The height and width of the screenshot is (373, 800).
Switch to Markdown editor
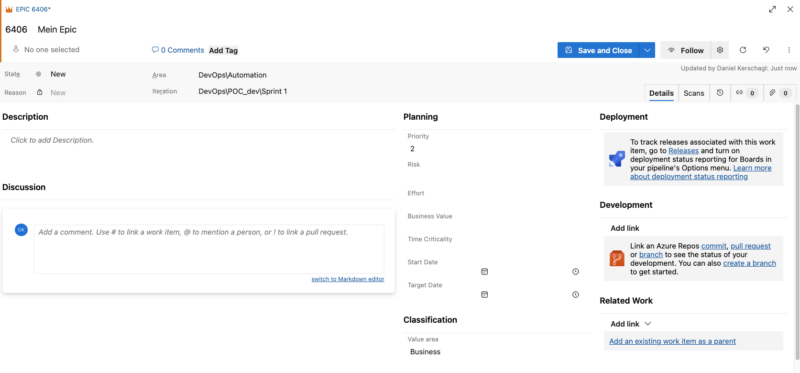point(348,279)
